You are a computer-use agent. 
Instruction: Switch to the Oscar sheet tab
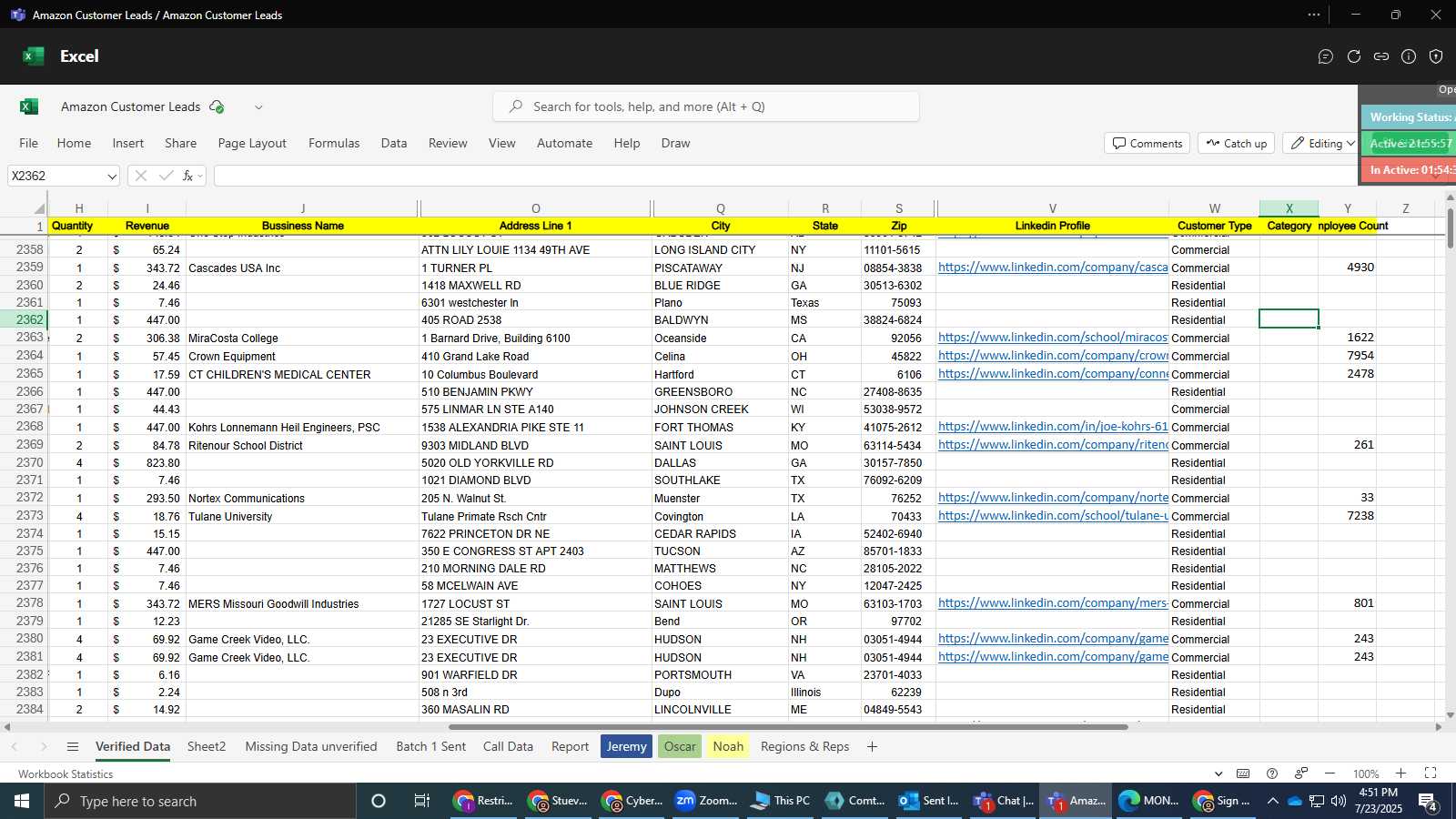click(680, 746)
